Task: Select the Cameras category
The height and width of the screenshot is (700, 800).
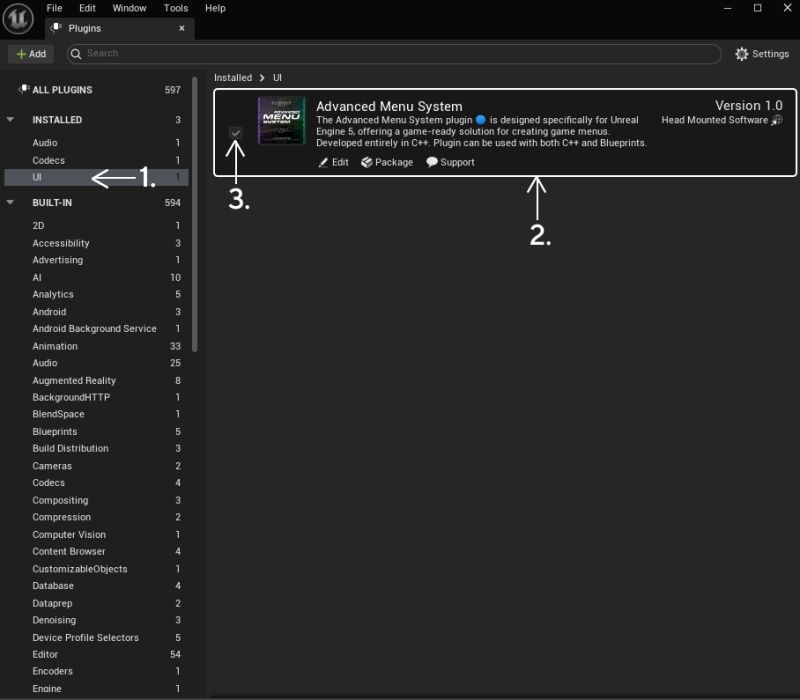Action: point(96,465)
